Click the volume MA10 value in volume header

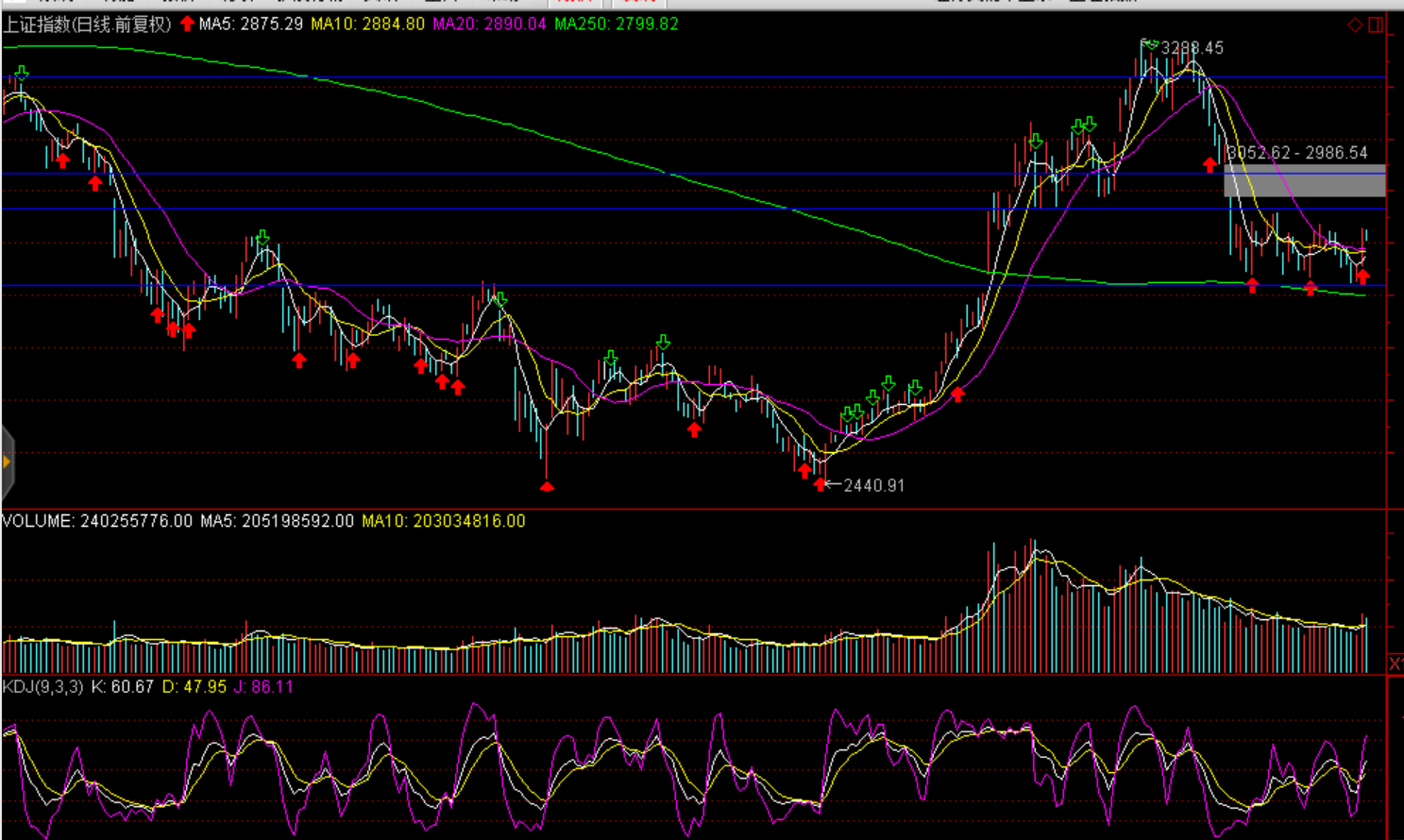click(443, 521)
